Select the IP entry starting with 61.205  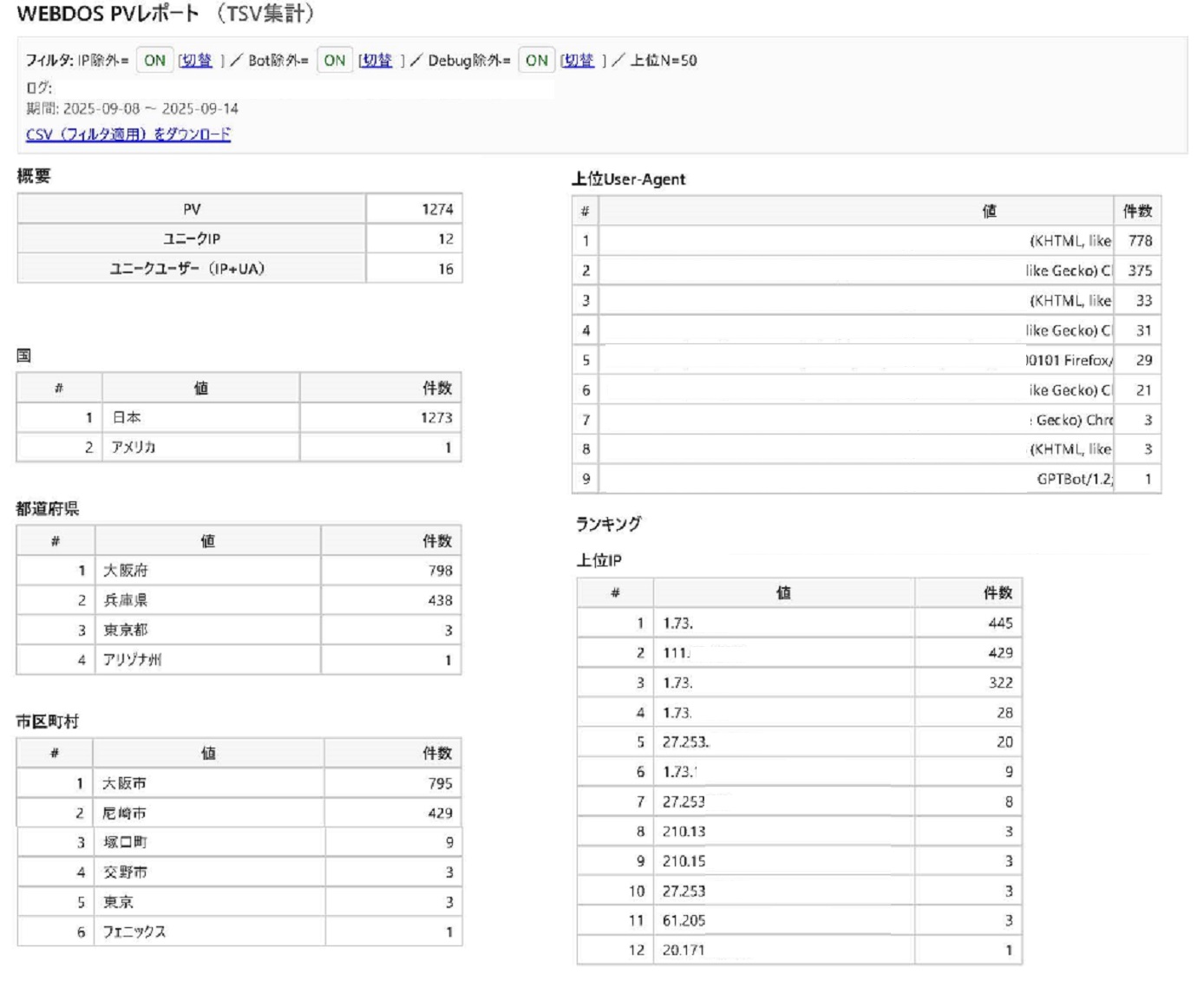pyautogui.click(x=684, y=921)
